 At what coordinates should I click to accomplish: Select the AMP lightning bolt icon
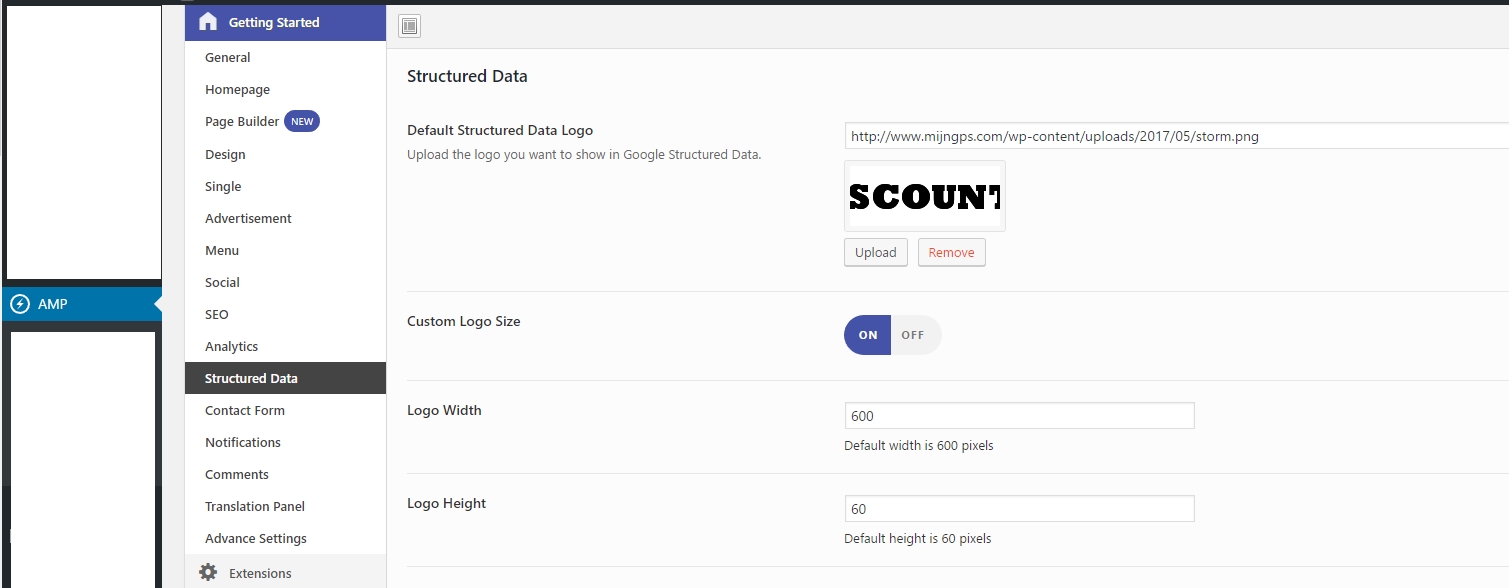[21, 304]
